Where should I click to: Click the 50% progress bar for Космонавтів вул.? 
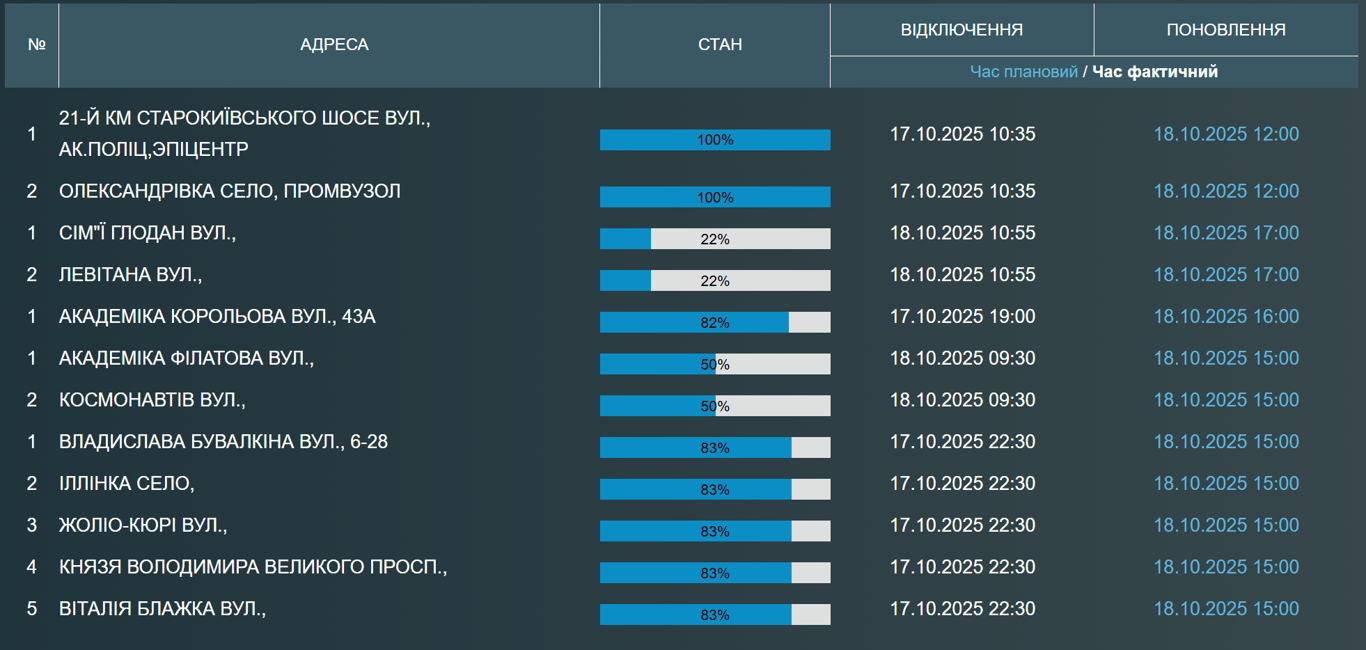click(x=715, y=406)
